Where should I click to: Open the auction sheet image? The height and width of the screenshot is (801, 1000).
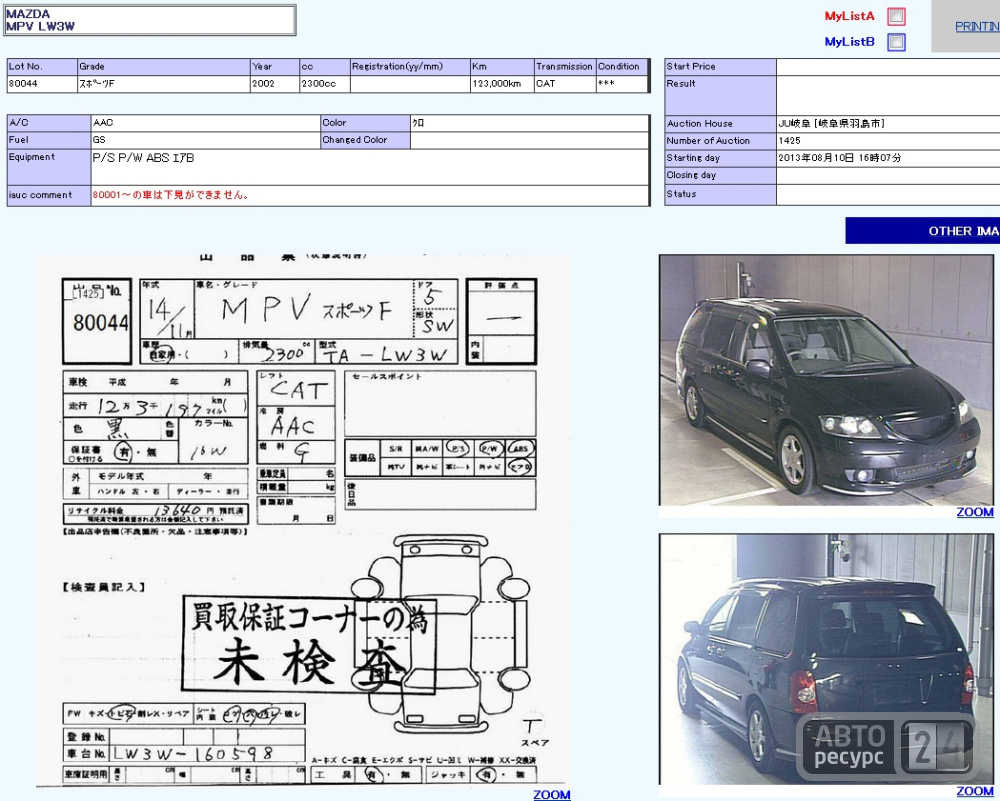pos(304,520)
